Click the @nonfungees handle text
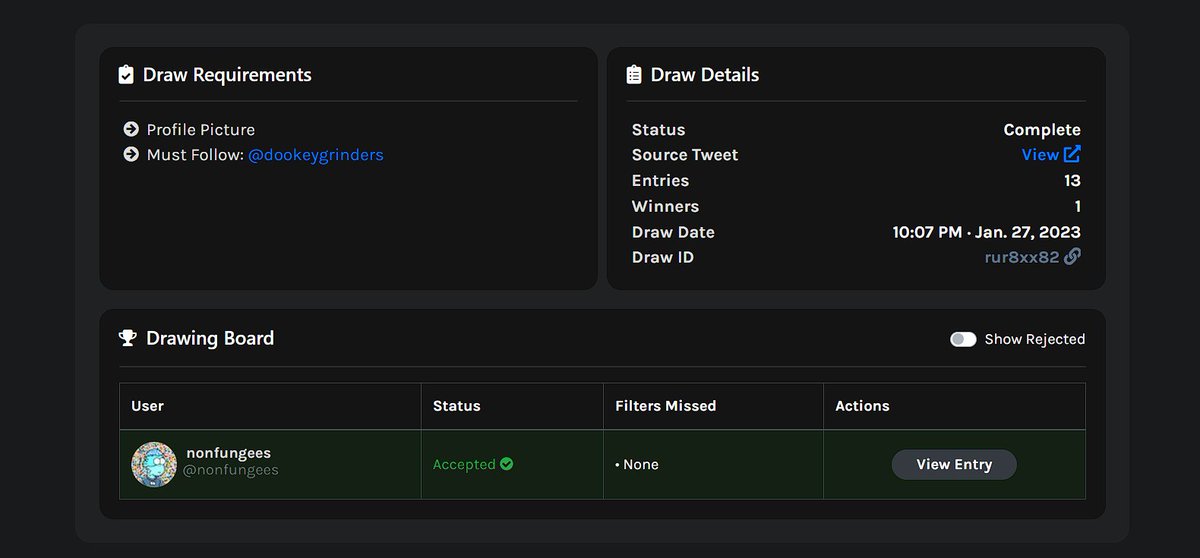 (x=231, y=470)
